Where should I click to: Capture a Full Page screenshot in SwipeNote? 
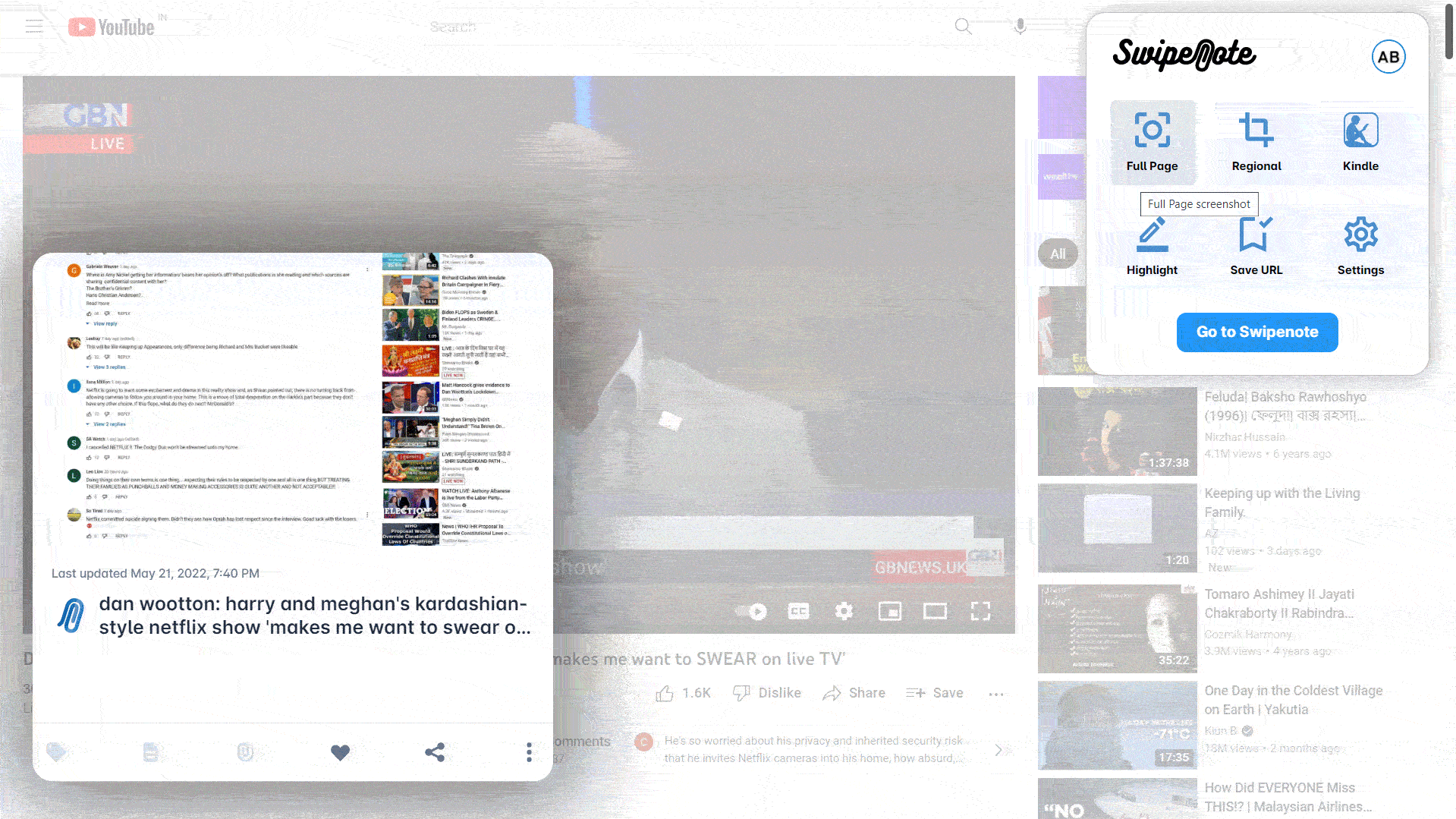click(x=1153, y=142)
